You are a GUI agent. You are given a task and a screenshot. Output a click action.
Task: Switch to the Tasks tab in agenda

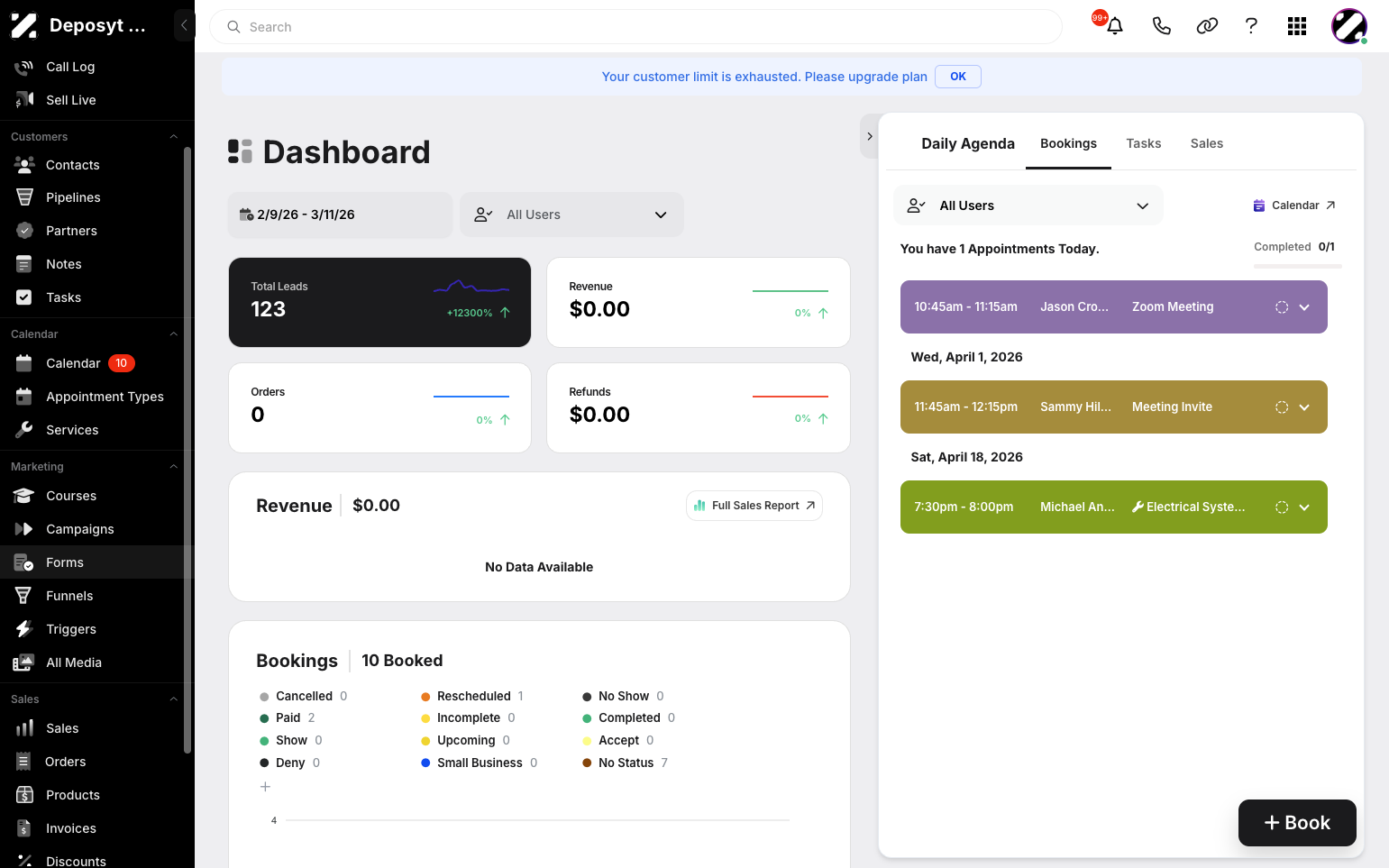[1143, 143]
